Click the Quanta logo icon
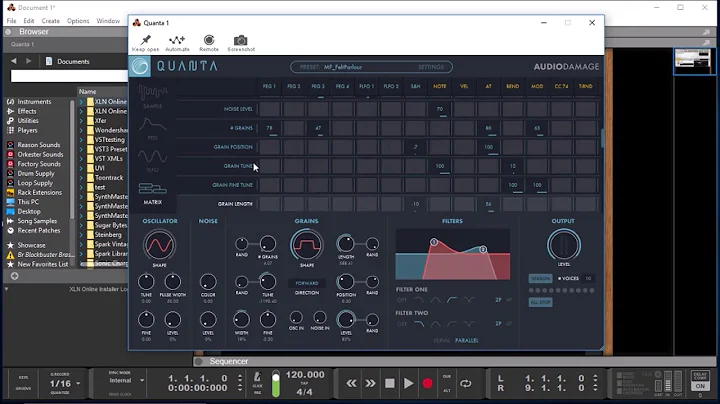720x404 pixels. (140, 67)
